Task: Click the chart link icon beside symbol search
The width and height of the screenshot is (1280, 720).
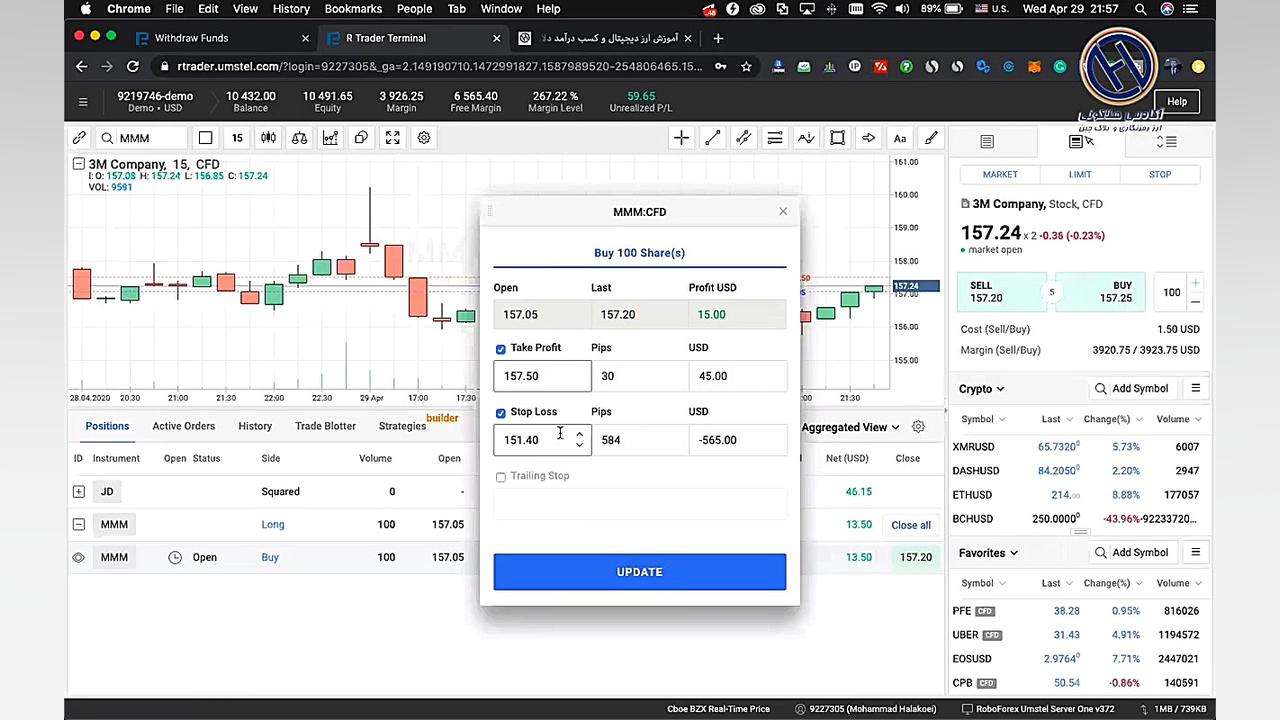Action: pos(79,138)
